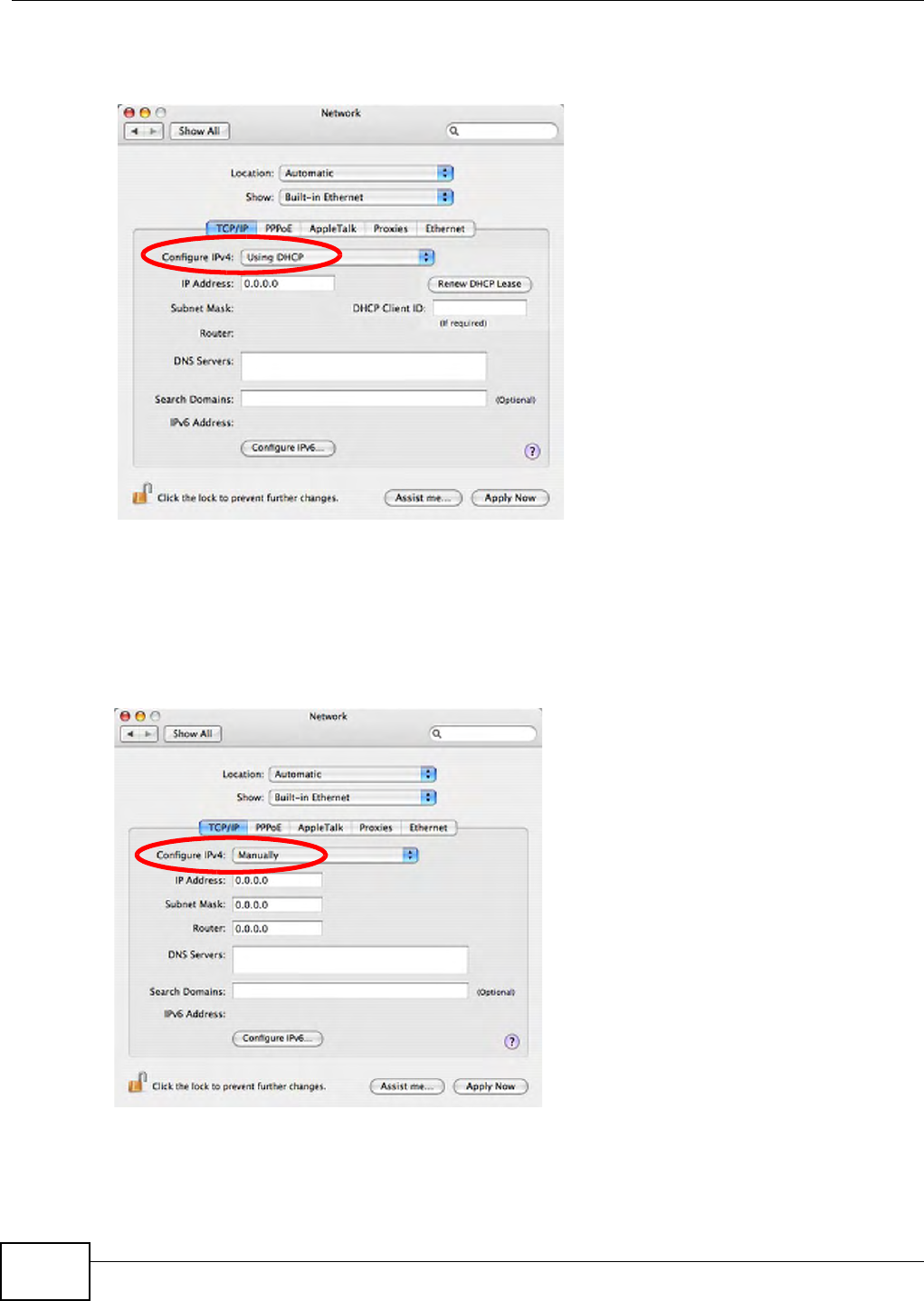Image resolution: width=924 pixels, height=1301 pixels.
Task: Open Configure IPv4 dropdown showing Using DHCP
Action: [x=338, y=257]
